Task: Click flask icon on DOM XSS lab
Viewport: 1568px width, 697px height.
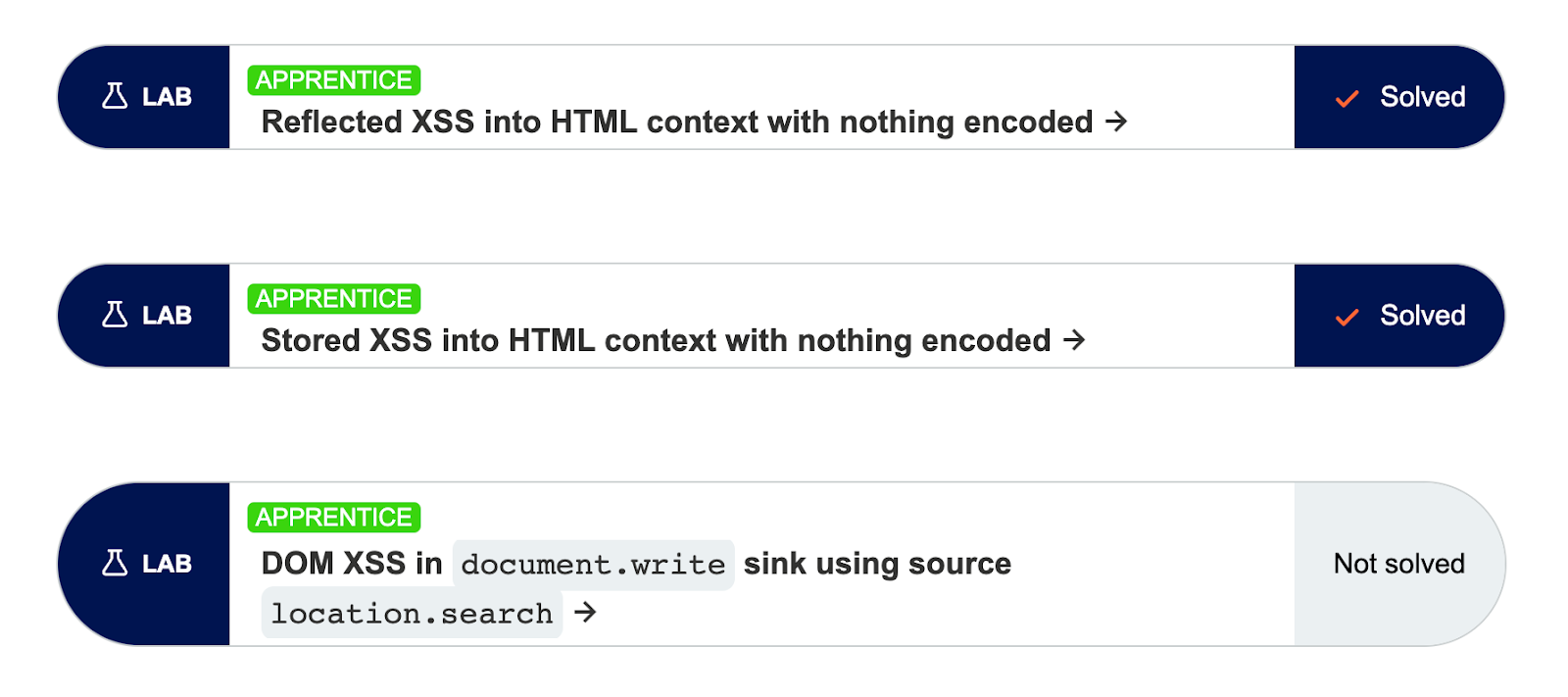Action: click(115, 563)
